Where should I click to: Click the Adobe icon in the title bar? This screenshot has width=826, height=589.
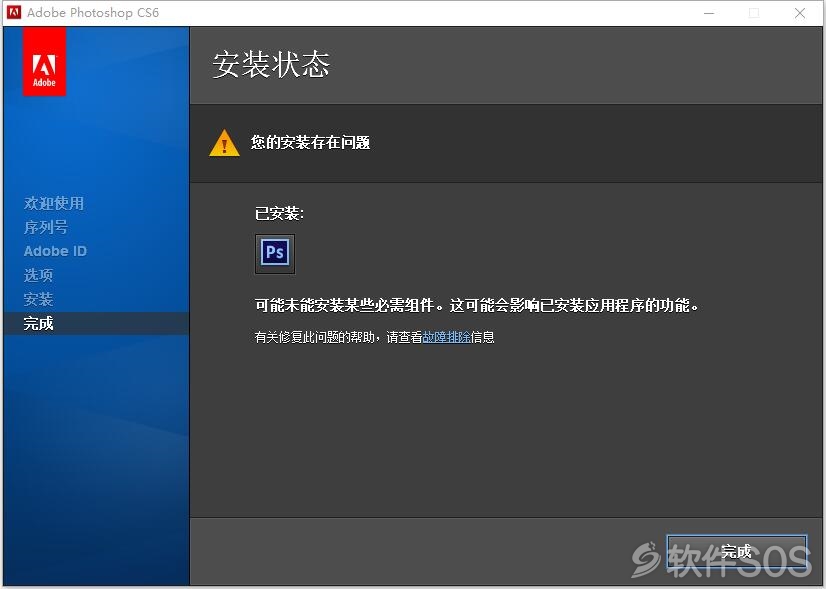14,12
